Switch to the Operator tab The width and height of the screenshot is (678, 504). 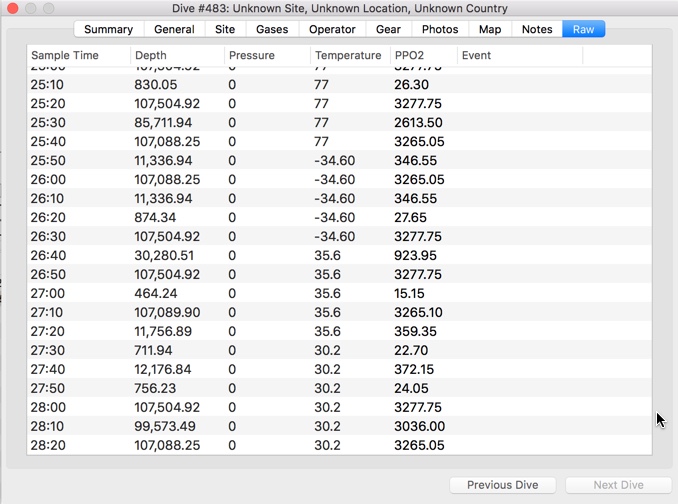(332, 29)
